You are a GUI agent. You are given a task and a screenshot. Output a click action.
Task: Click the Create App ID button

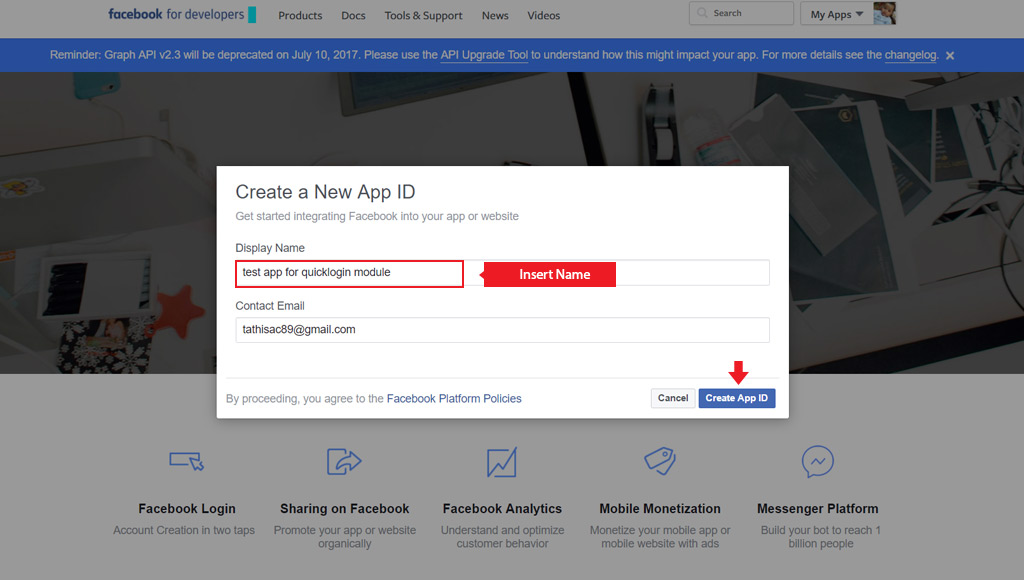737,398
